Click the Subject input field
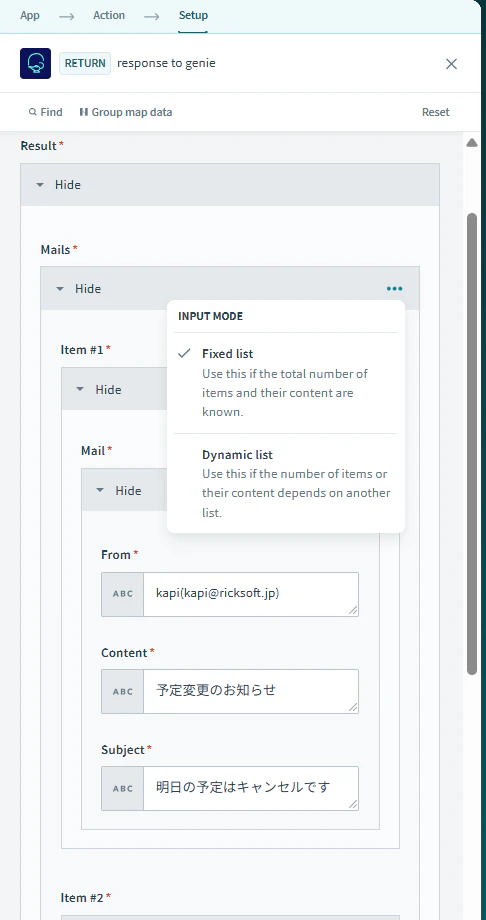Image resolution: width=486 pixels, height=920 pixels. pos(251,789)
